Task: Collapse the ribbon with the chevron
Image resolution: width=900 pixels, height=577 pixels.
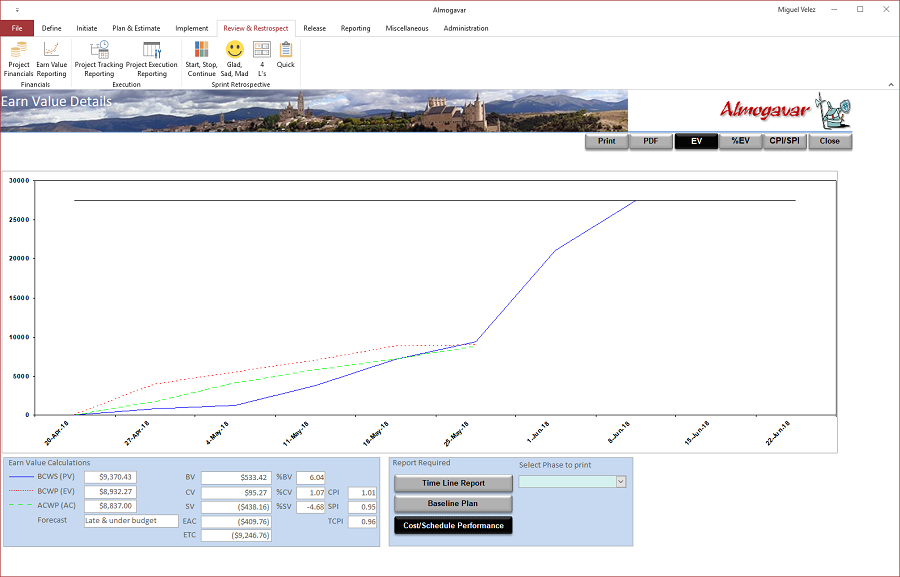Action: coord(891,84)
